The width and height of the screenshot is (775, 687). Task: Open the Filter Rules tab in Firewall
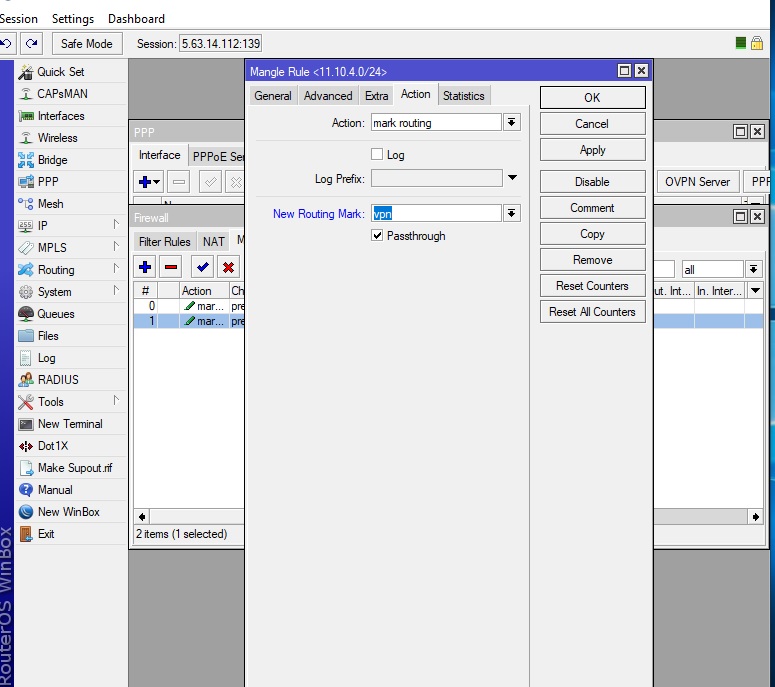(164, 242)
